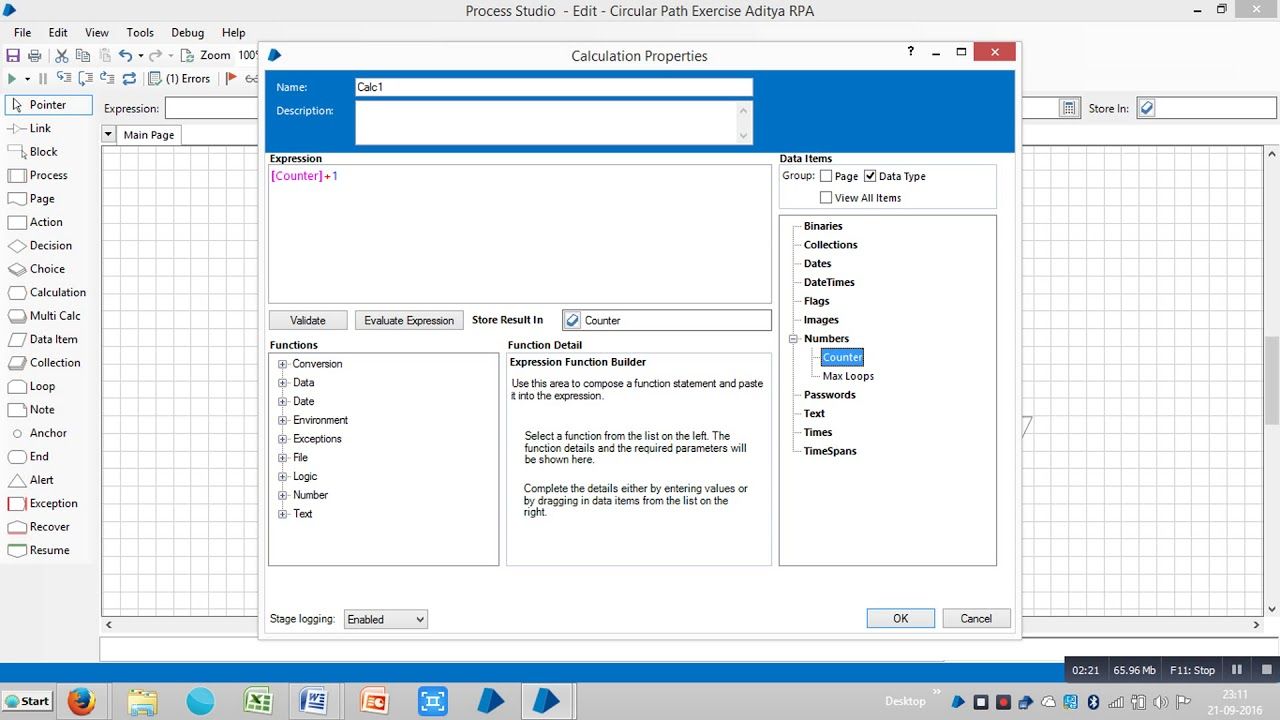
Task: Click Cancel in Calculation Properties
Action: [x=976, y=618]
